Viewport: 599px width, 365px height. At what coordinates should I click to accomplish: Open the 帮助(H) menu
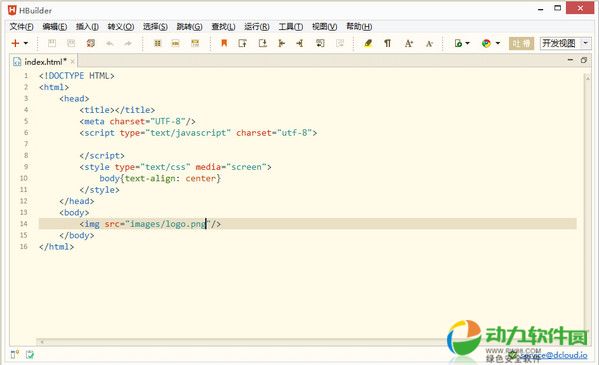359,27
